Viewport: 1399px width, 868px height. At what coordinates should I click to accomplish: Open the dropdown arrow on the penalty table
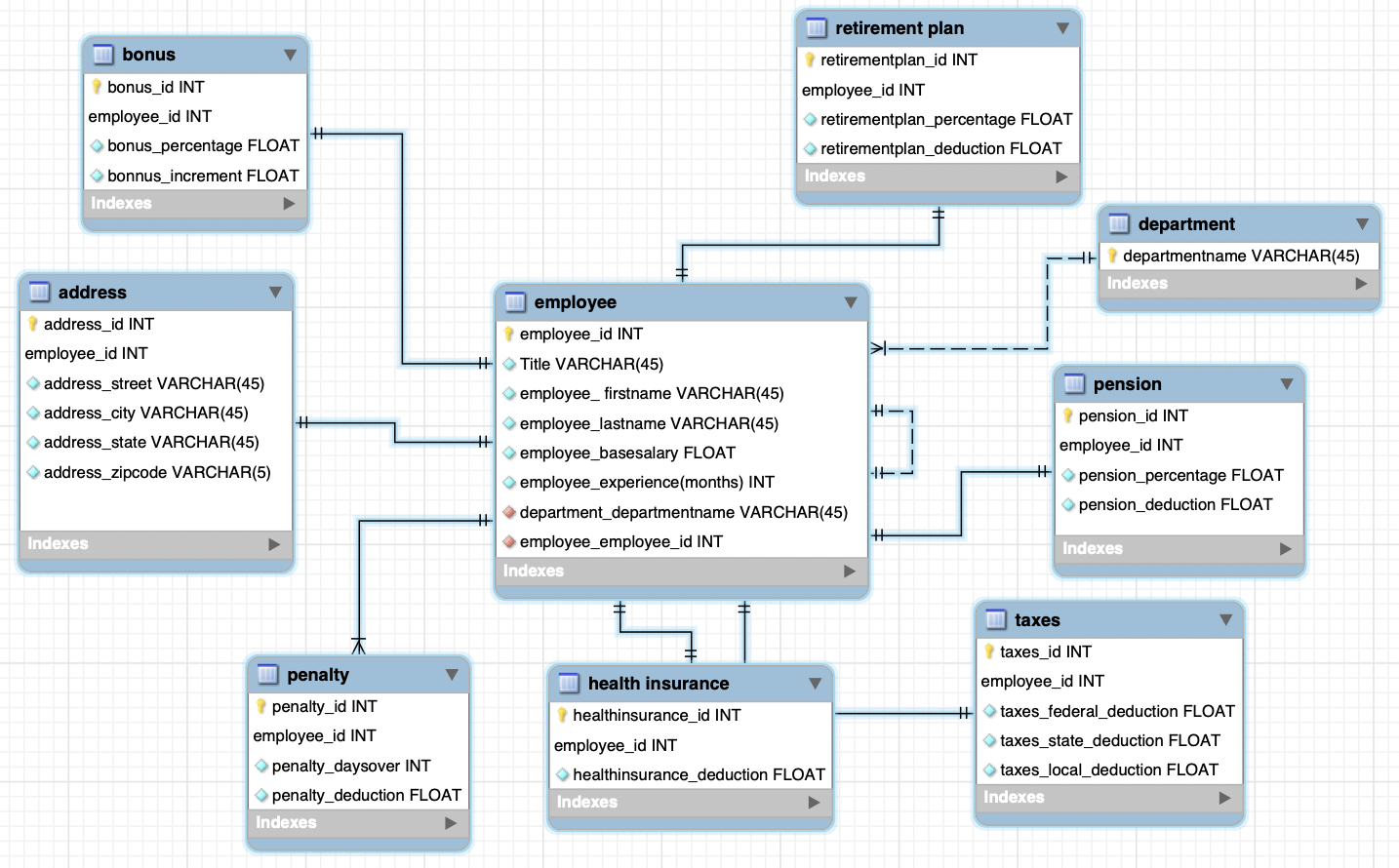(451, 674)
